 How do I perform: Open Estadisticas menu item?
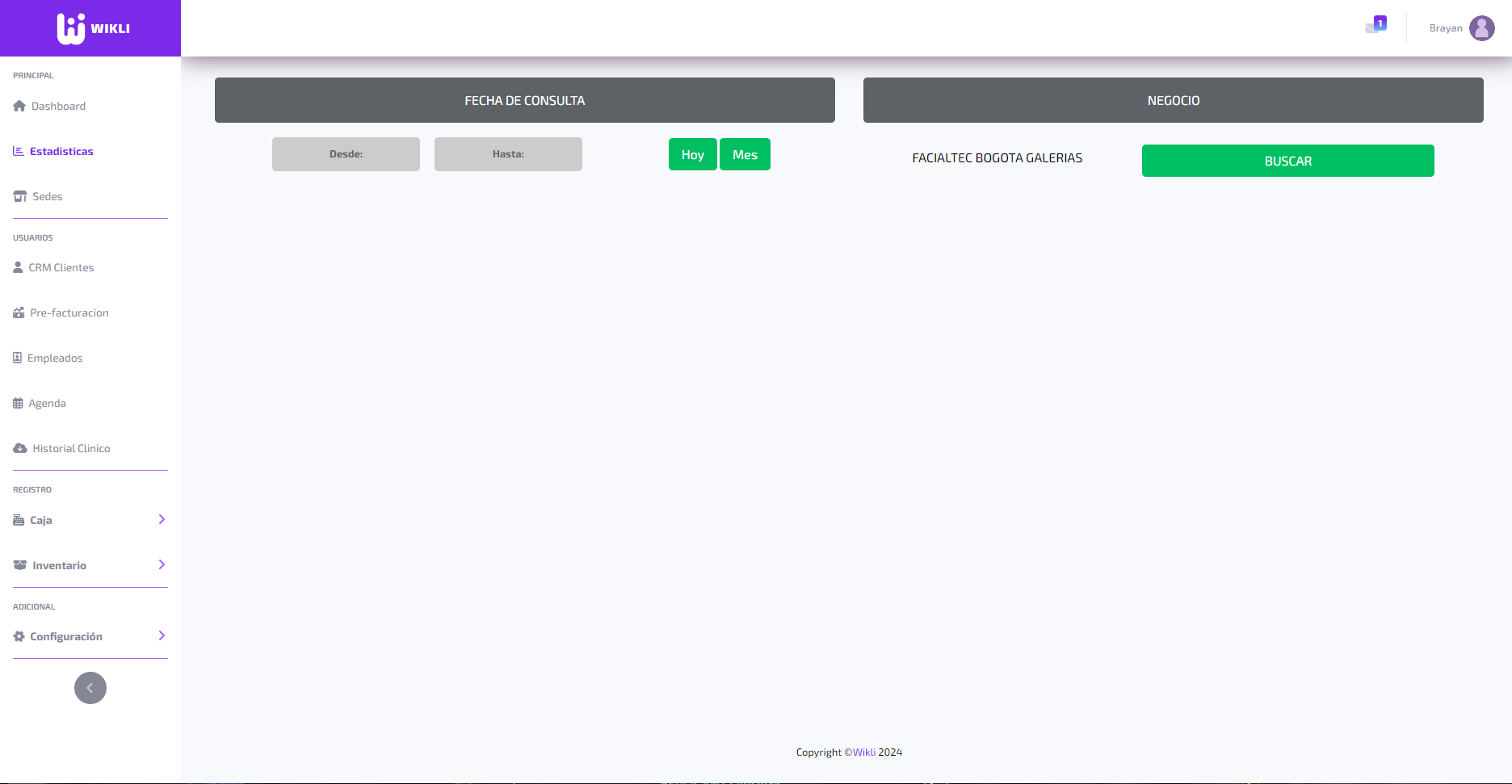pyautogui.click(x=61, y=151)
